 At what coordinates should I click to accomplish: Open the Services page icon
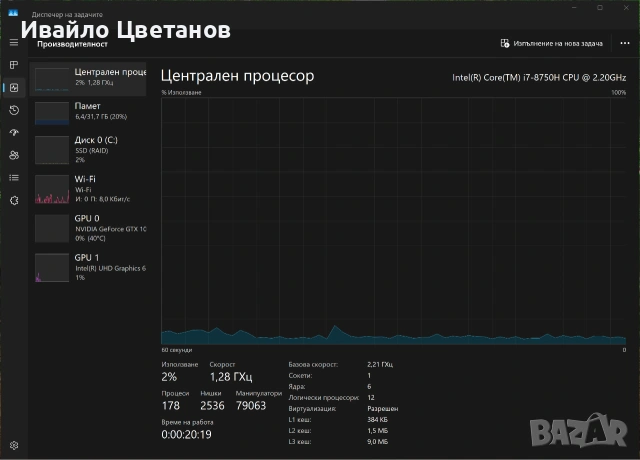(14, 200)
